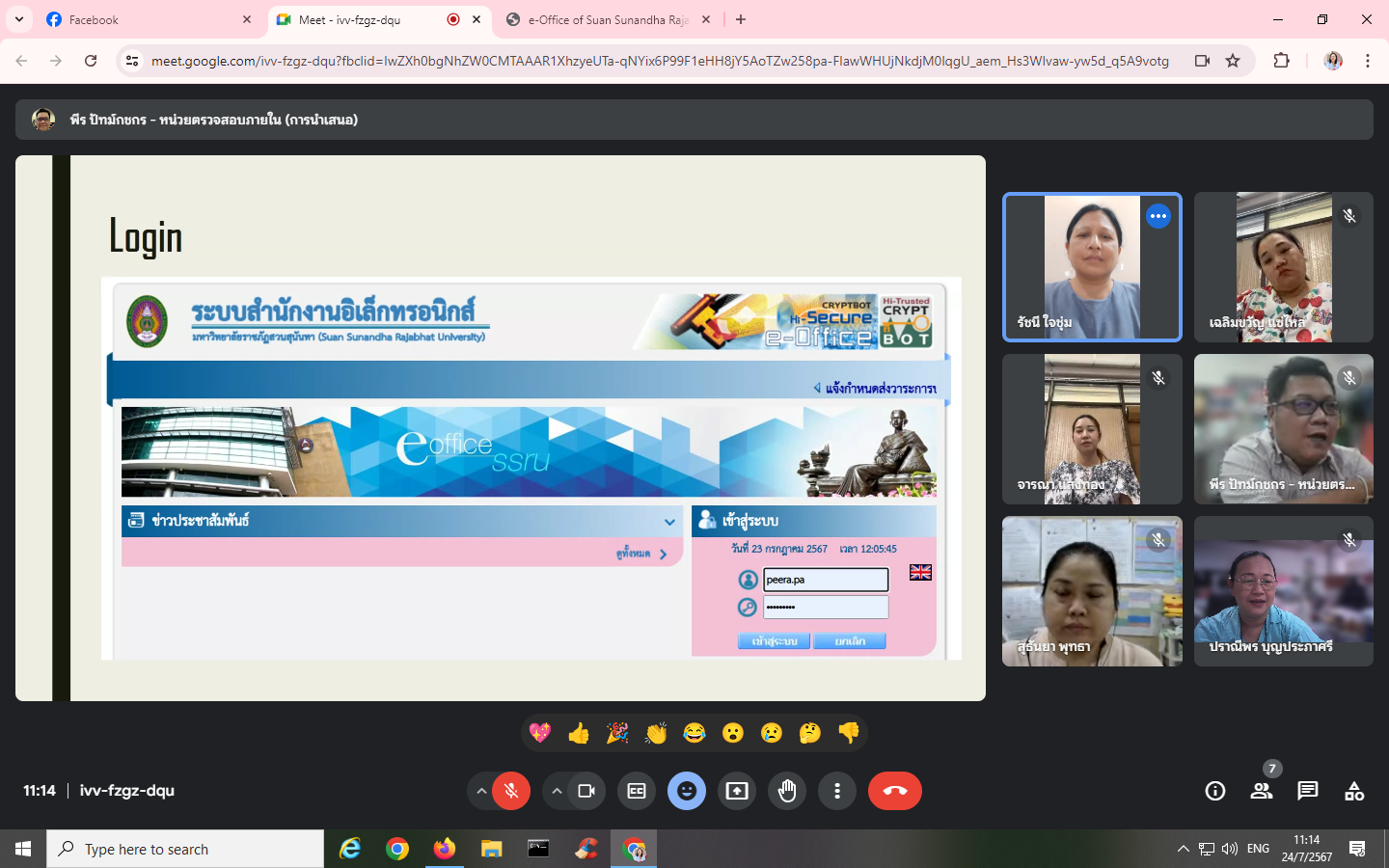
Task: Turn on closed captions
Action: (637, 791)
